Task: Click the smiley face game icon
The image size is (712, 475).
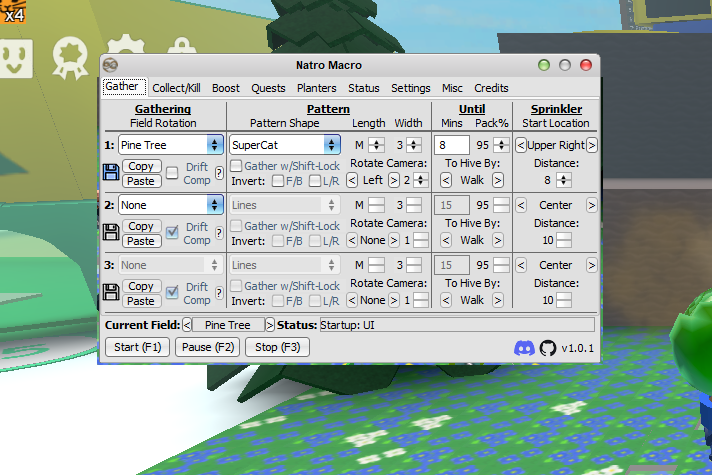Action: pyautogui.click(x=16, y=59)
